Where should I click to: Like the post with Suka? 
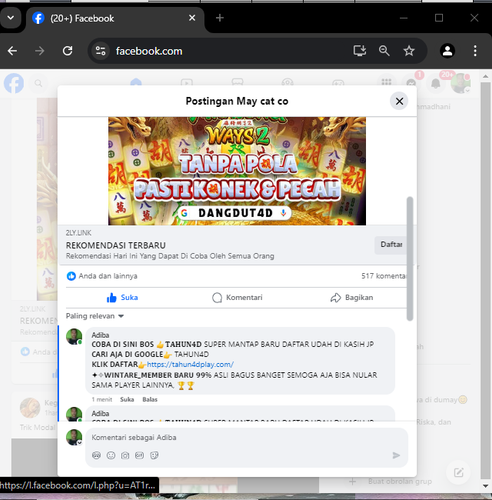[x=122, y=297]
